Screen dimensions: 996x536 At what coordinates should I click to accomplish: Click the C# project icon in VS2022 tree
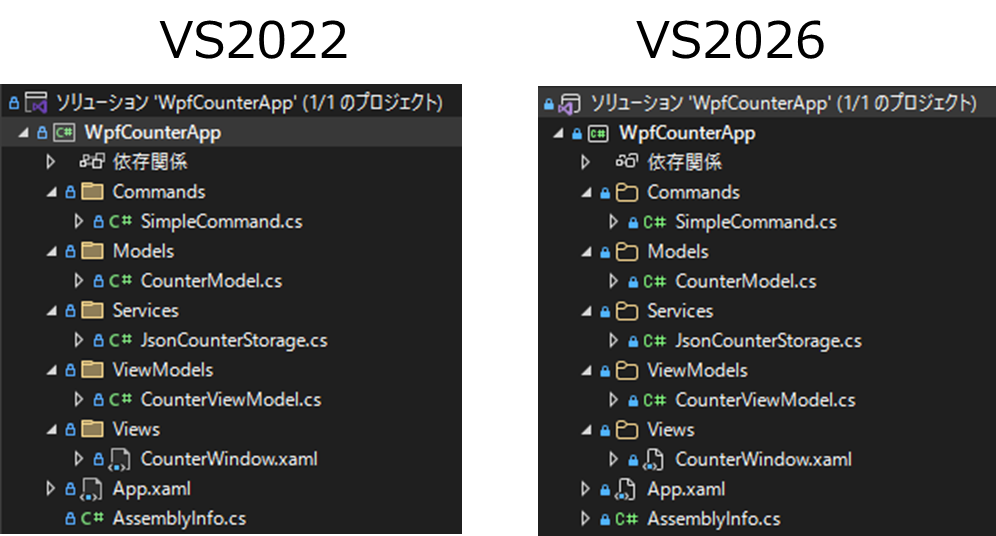point(64,132)
